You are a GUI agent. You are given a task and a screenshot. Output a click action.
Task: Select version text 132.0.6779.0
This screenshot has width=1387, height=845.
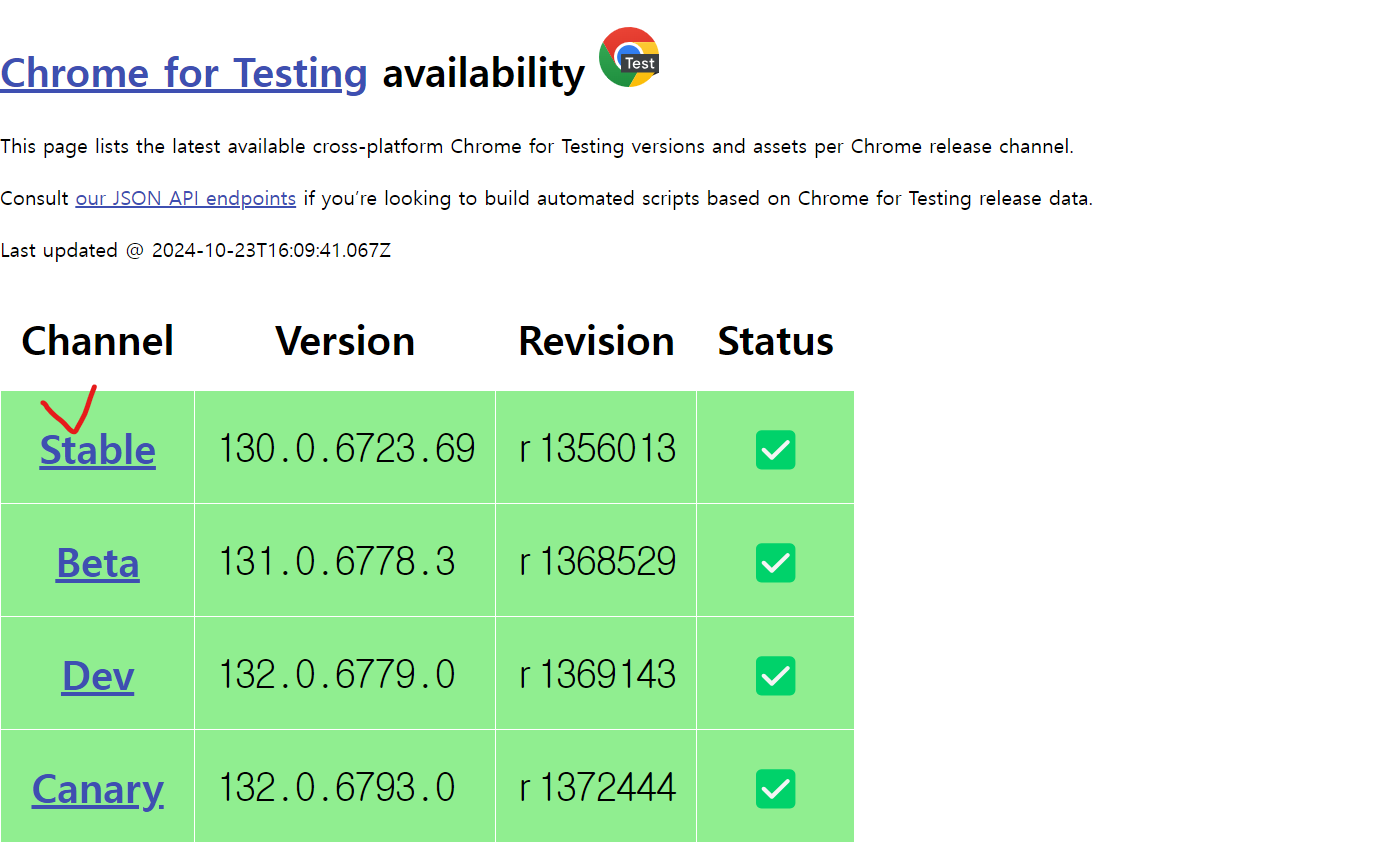pos(337,675)
